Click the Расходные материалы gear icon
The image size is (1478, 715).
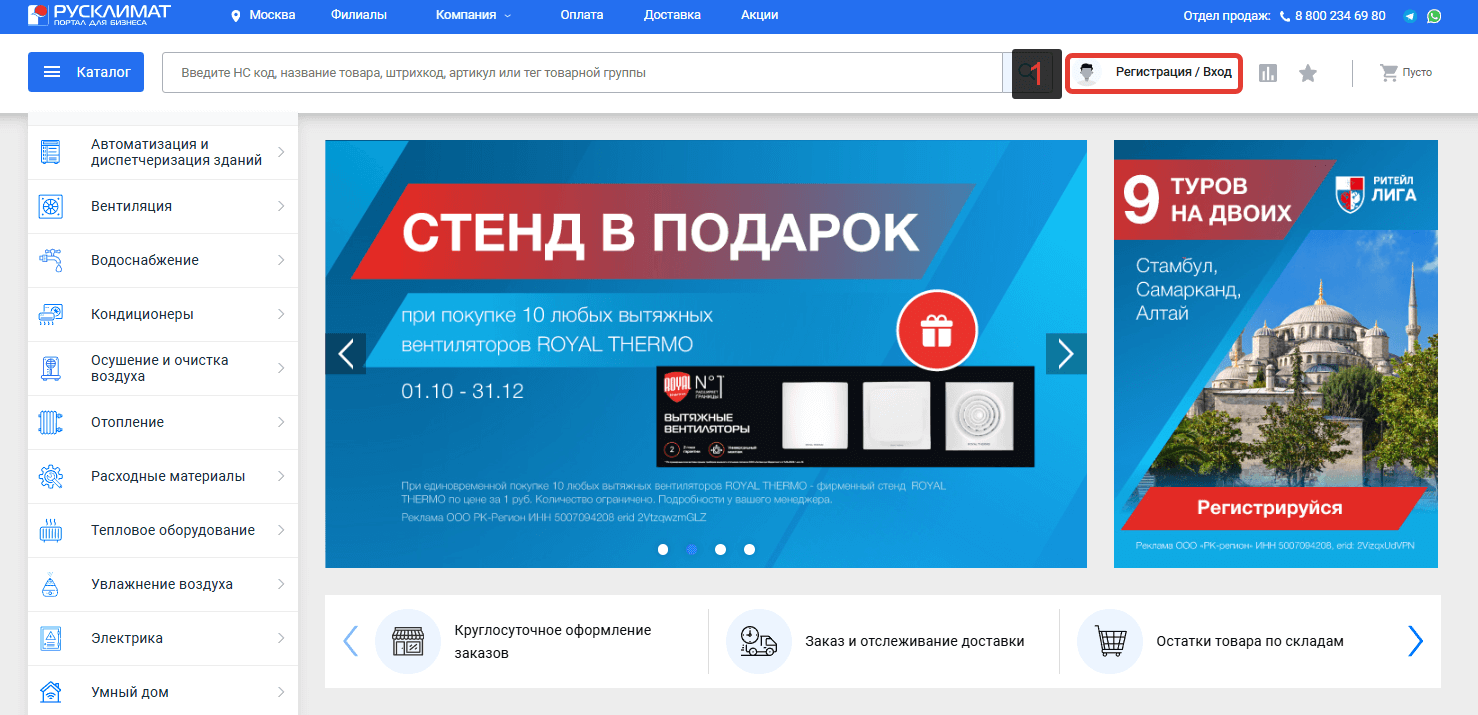pyautogui.click(x=50, y=476)
